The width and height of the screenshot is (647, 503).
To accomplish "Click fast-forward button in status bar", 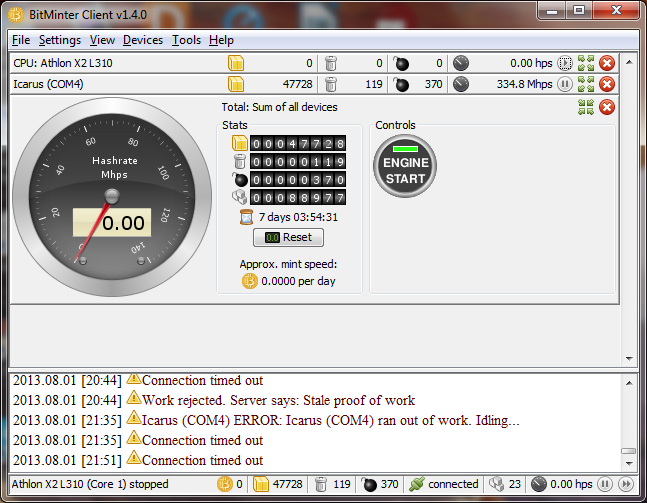I will coord(626,484).
